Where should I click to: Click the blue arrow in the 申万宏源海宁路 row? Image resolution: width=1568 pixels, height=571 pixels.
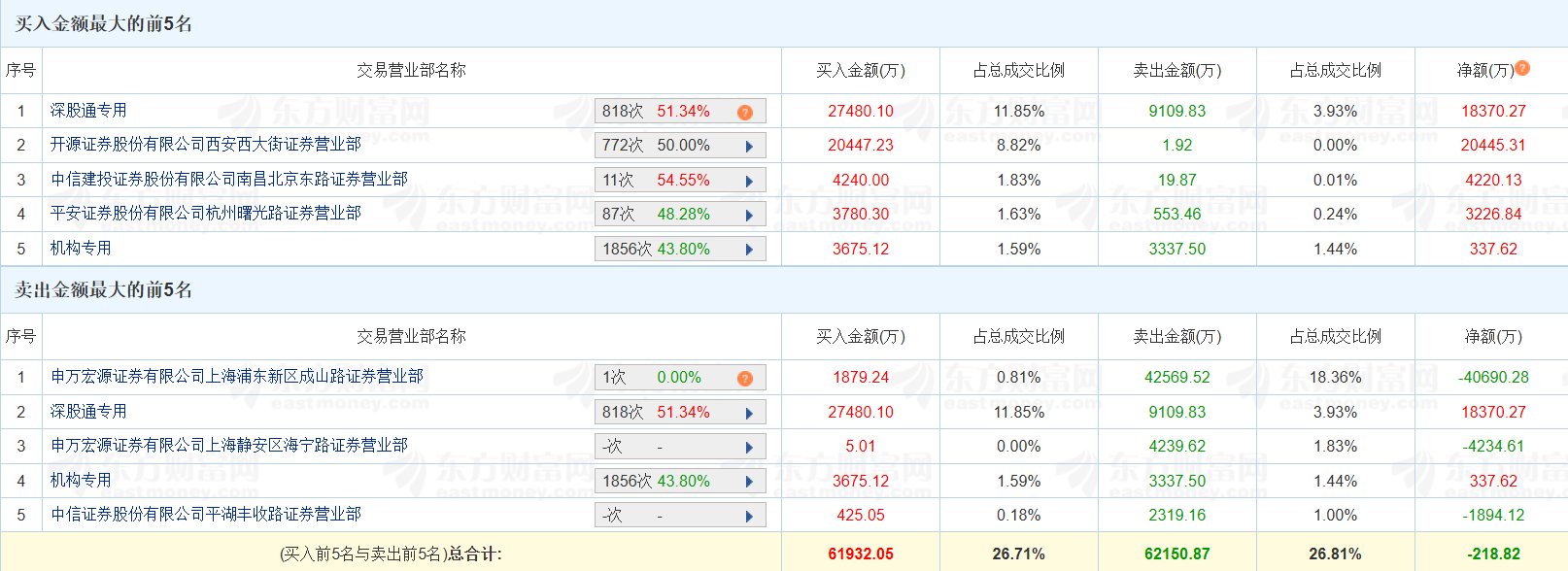[x=749, y=448]
